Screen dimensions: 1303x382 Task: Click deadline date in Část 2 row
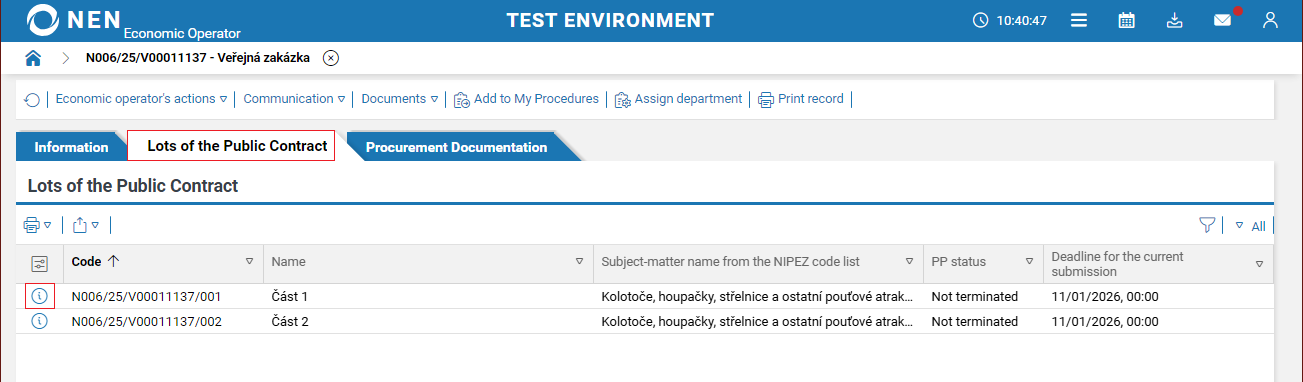[x=1104, y=322]
